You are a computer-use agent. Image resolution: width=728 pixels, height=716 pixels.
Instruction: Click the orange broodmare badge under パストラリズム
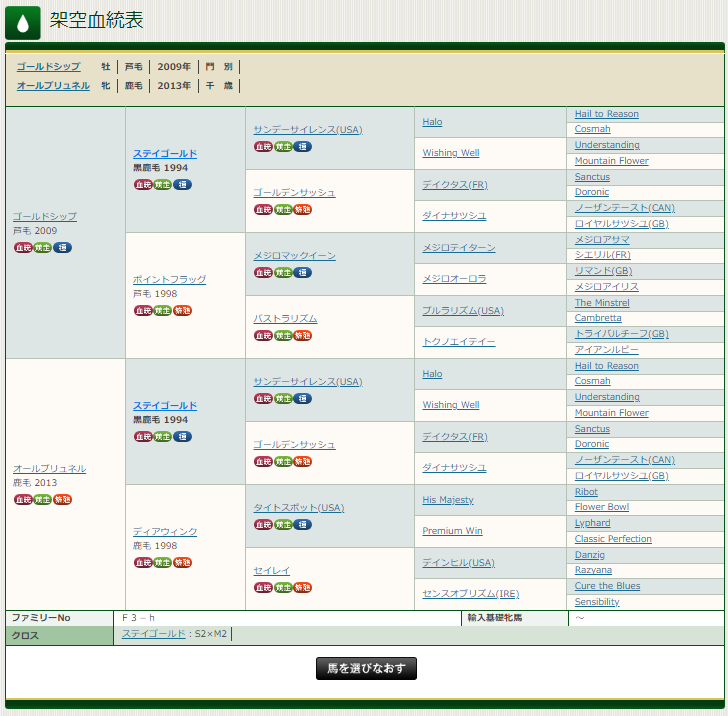(x=302, y=336)
